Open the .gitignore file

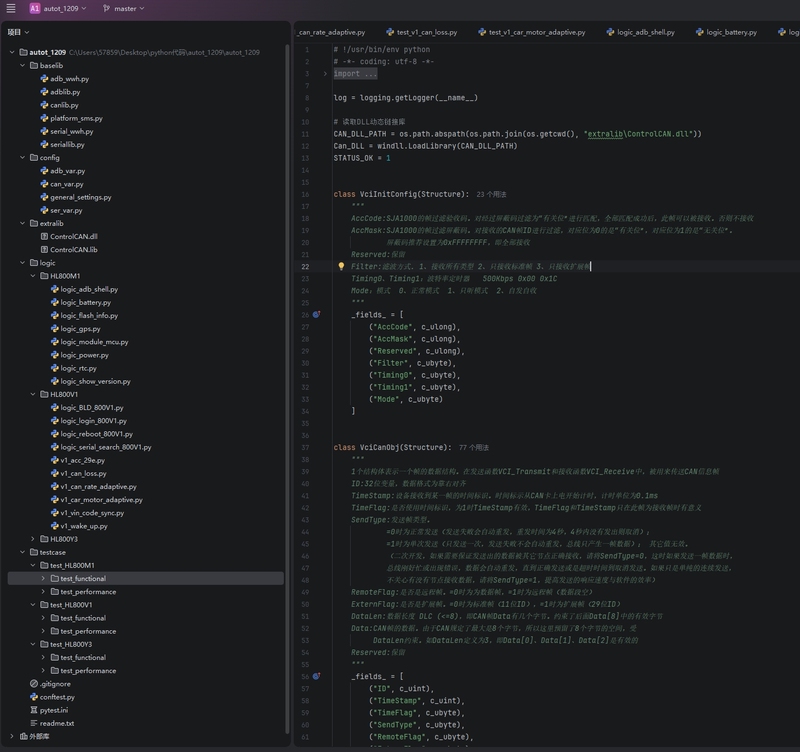[55, 683]
